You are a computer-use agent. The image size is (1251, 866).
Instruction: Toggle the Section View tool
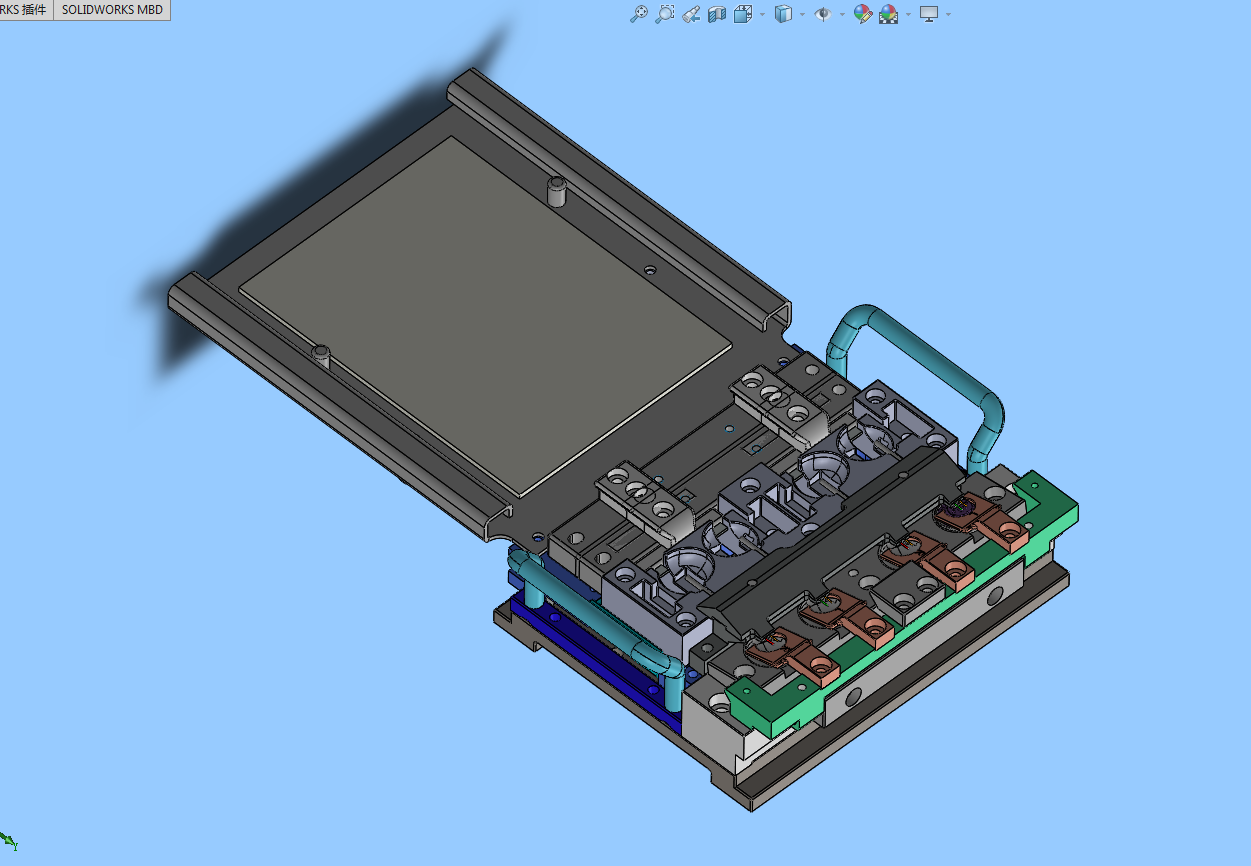716,14
